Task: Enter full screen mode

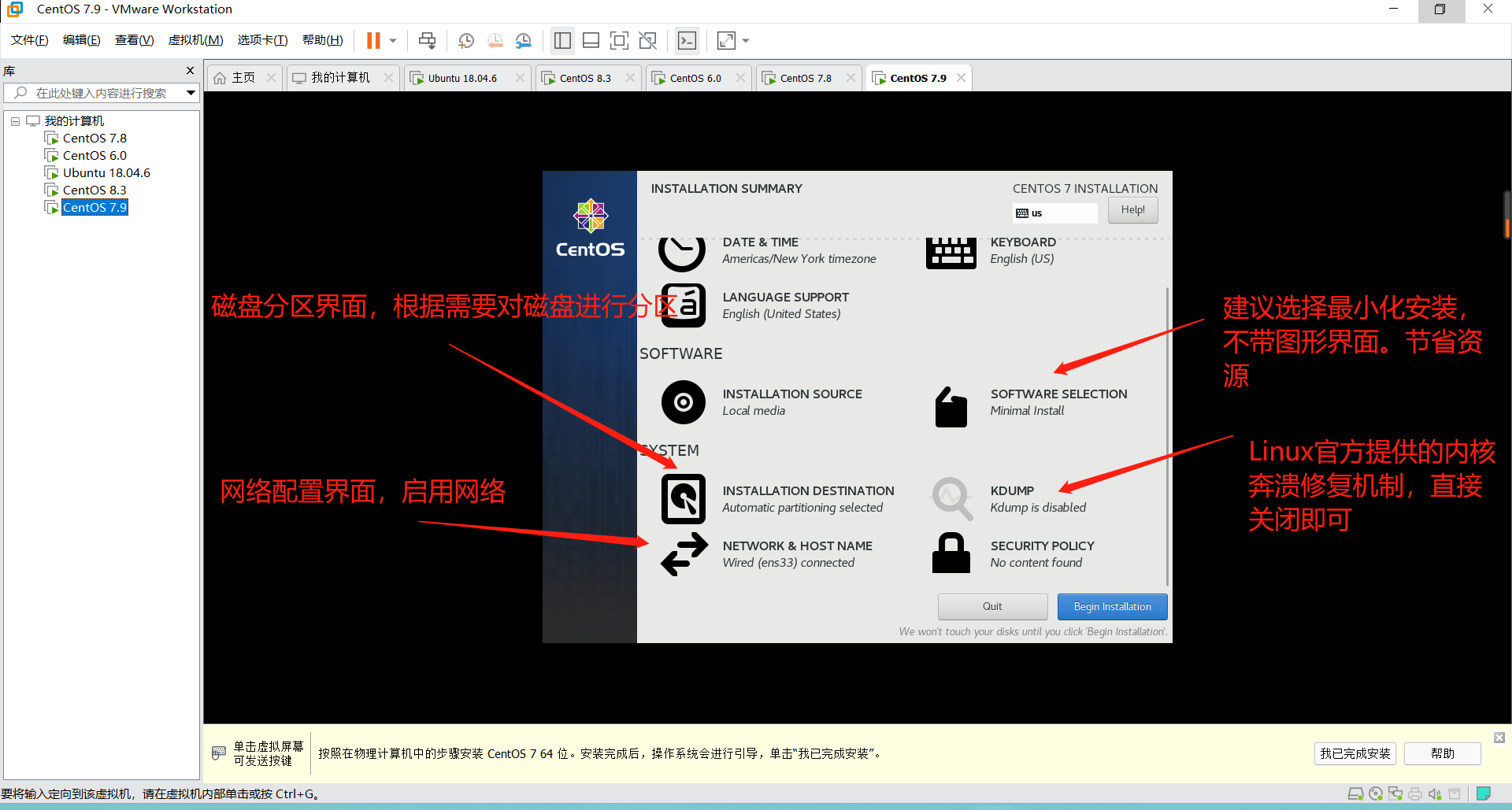Action: (619, 40)
